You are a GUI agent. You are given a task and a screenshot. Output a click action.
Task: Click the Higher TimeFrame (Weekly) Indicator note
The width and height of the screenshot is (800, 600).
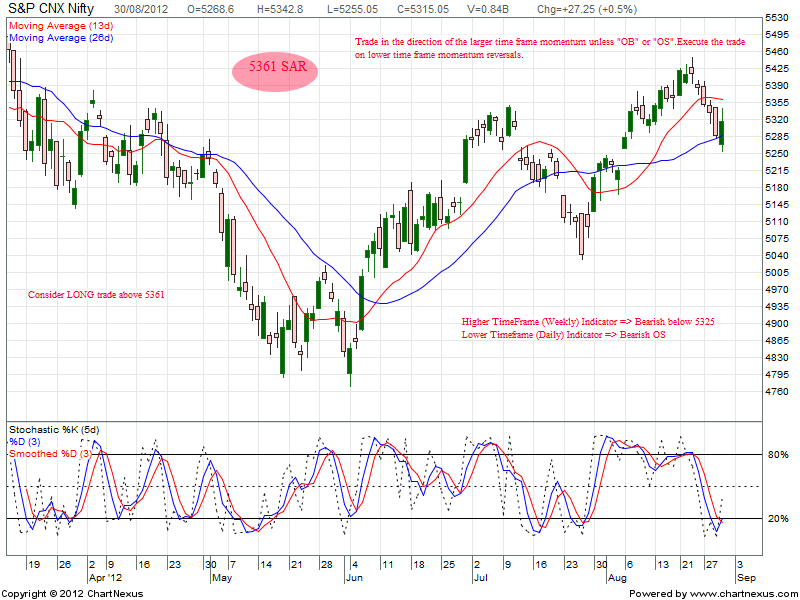click(588, 321)
